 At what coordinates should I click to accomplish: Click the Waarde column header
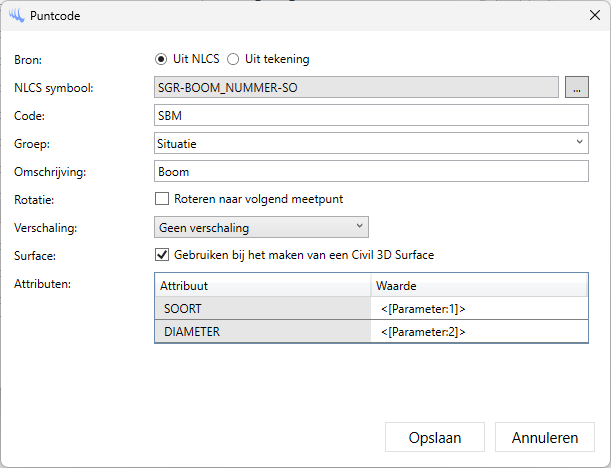tap(479, 285)
